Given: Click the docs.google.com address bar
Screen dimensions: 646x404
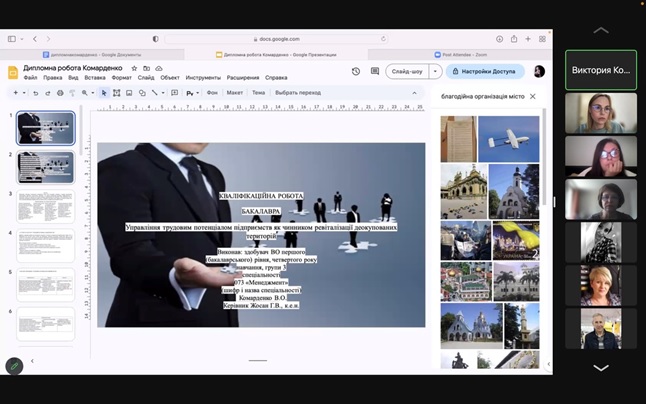Looking at the screenshot, I should click(276, 39).
